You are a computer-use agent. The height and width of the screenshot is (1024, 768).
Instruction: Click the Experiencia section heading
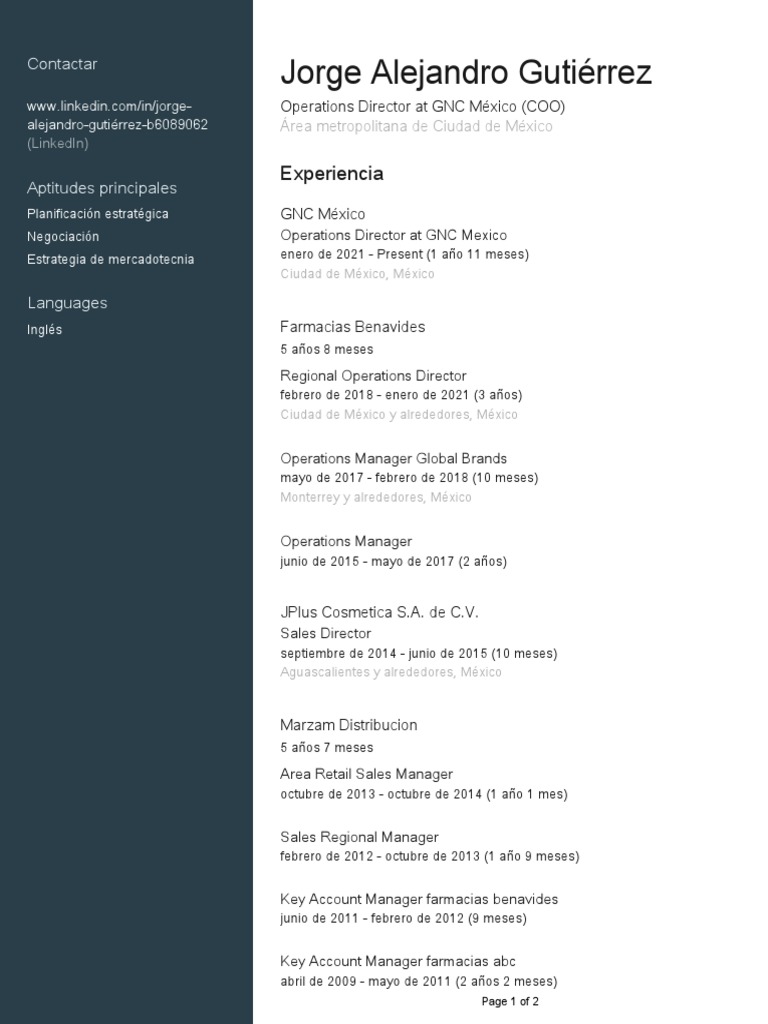point(332,174)
